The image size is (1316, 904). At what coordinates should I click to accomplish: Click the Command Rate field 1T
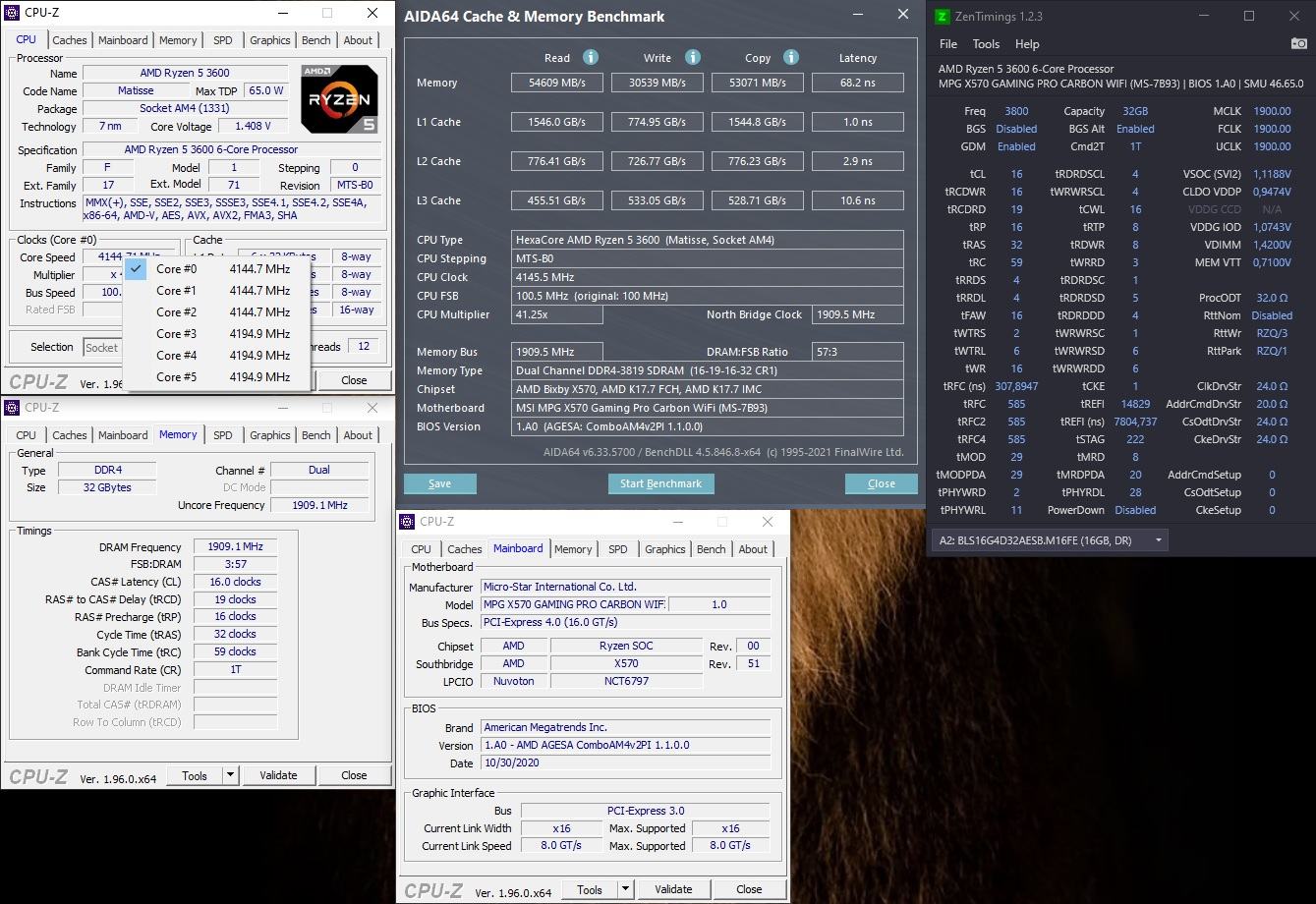235,670
